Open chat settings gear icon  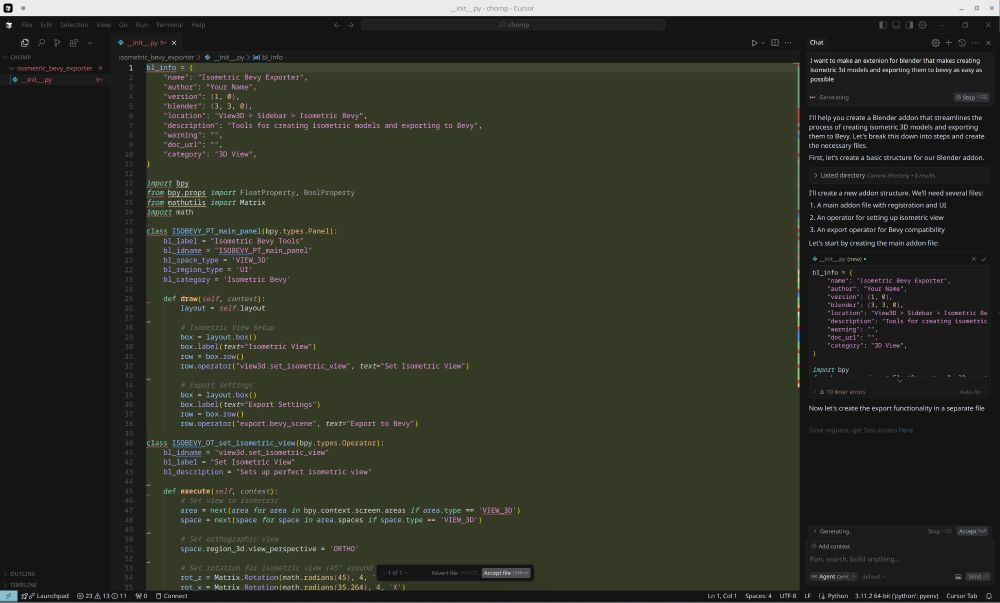coord(936,43)
